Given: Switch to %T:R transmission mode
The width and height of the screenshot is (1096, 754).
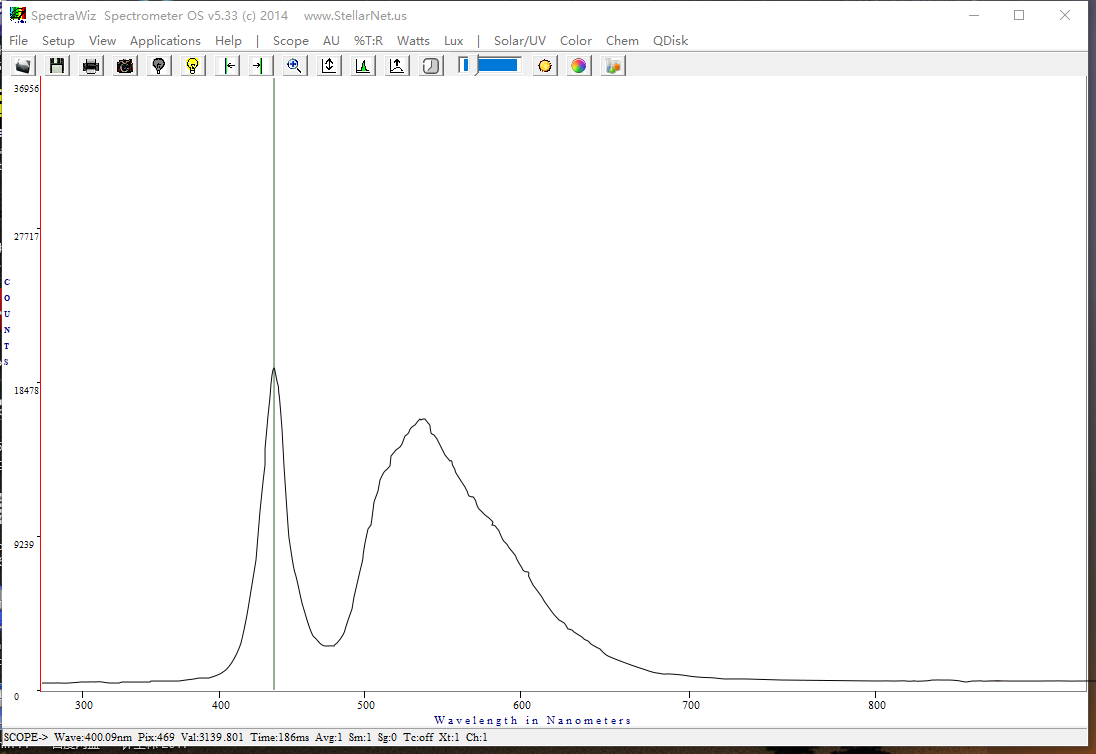Looking at the screenshot, I should tap(368, 41).
